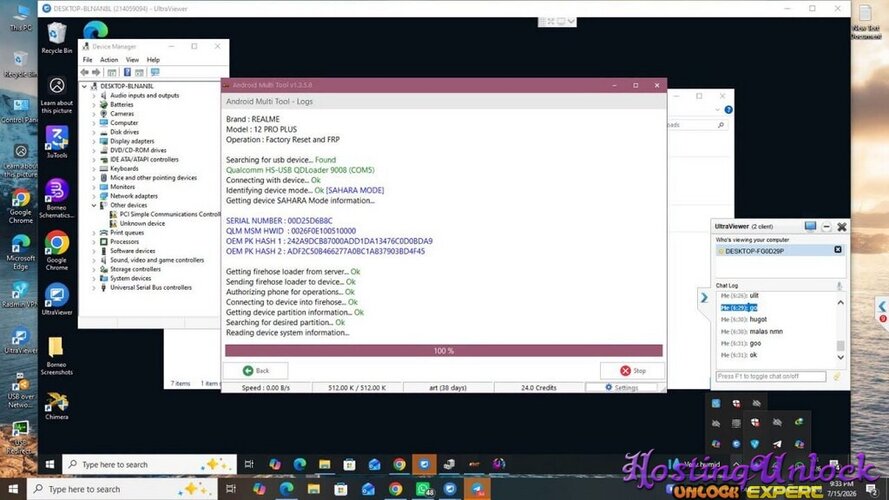889x500 pixels.
Task: Select Monitors in the device tree
Action: (x=122, y=187)
